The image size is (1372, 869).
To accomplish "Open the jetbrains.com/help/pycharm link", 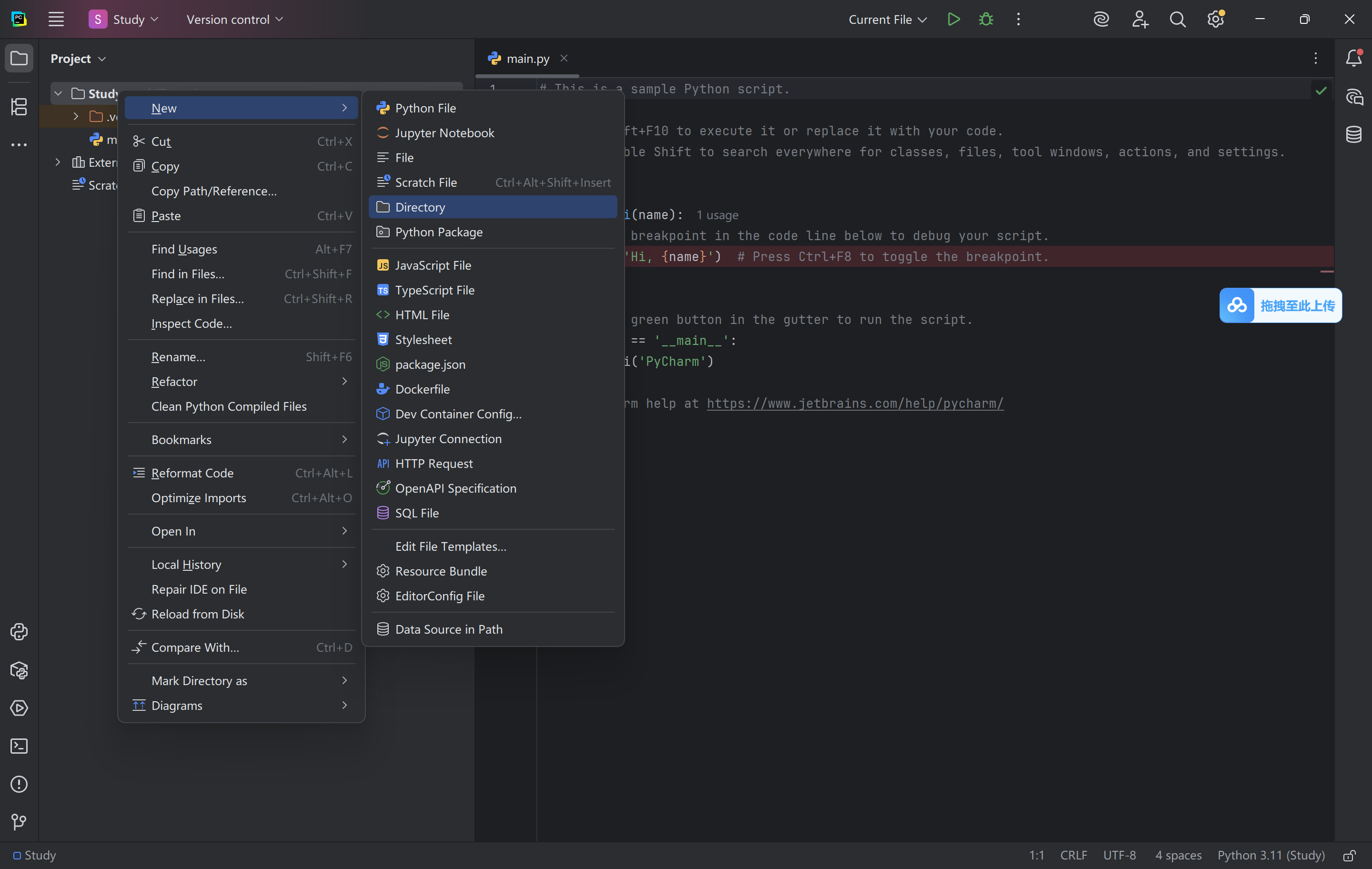I will point(855,404).
